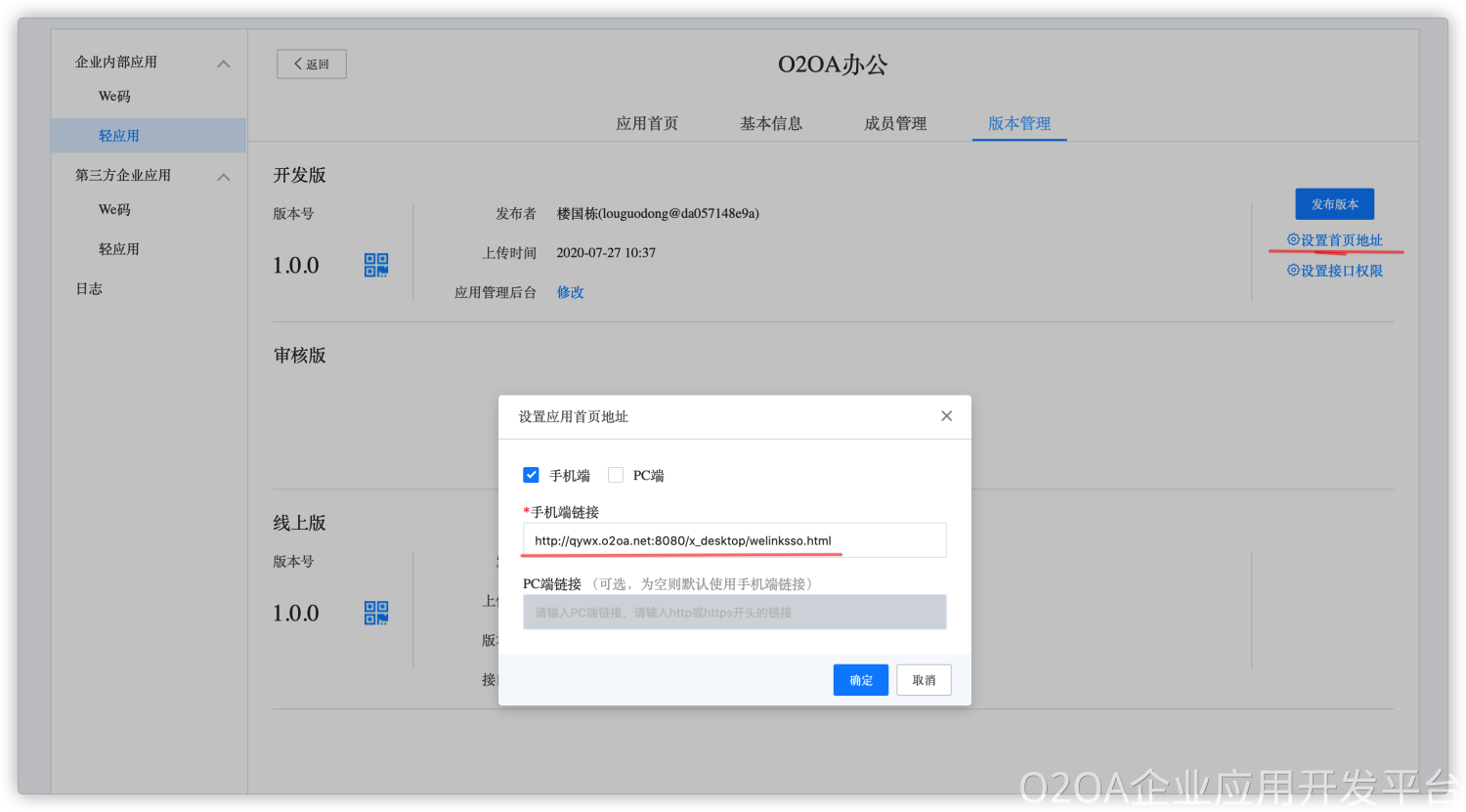1466x812 pixels.
Task: Click the 取消 button in dialog
Action: tap(924, 680)
